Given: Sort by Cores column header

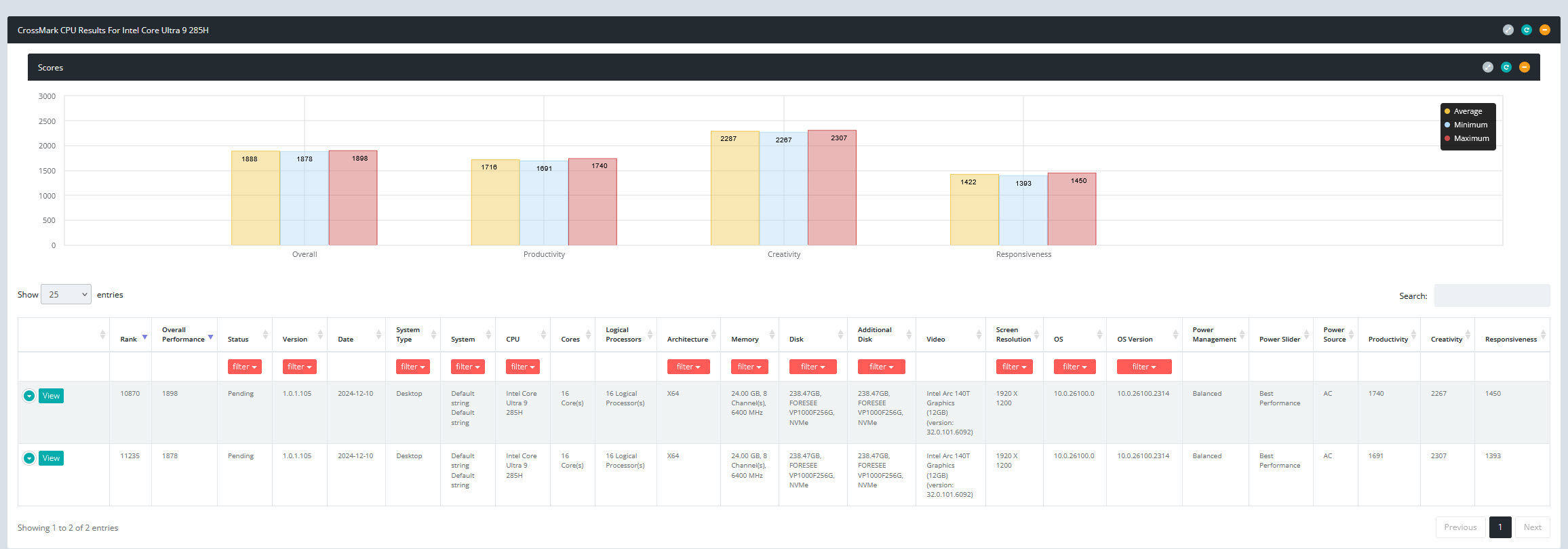Looking at the screenshot, I should (572, 335).
